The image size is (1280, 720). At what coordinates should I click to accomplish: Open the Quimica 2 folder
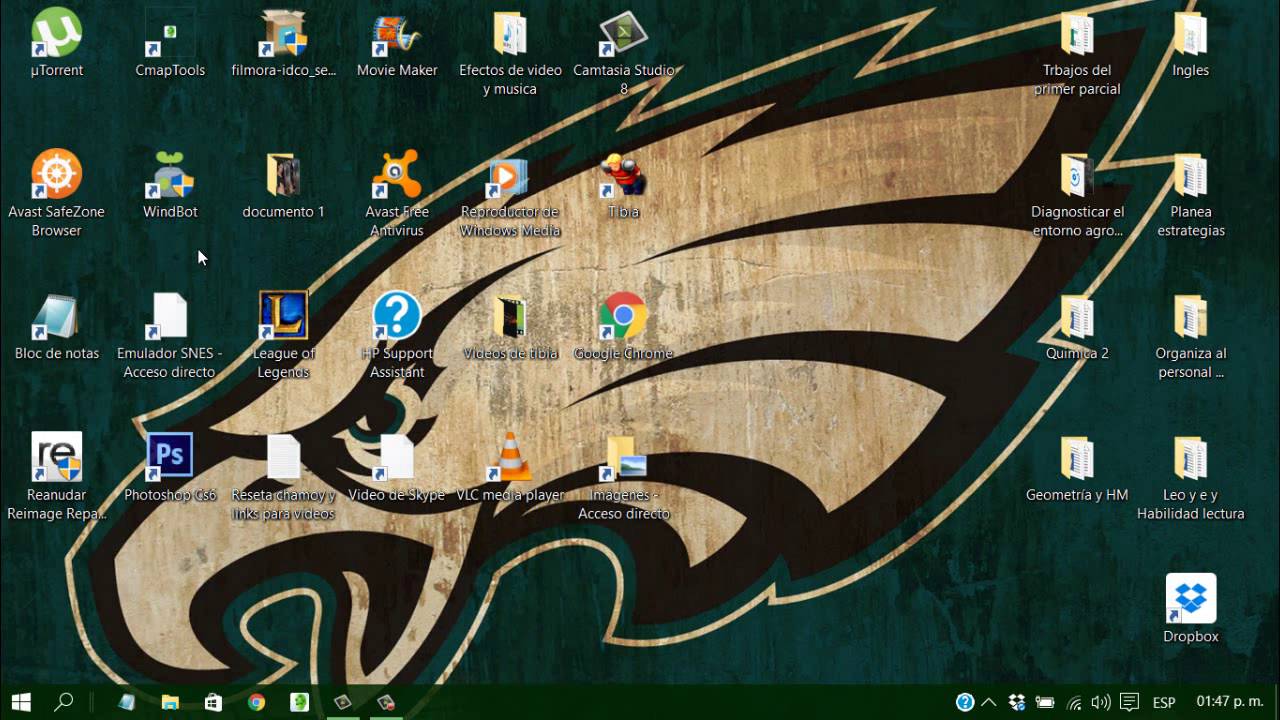pyautogui.click(x=1077, y=327)
